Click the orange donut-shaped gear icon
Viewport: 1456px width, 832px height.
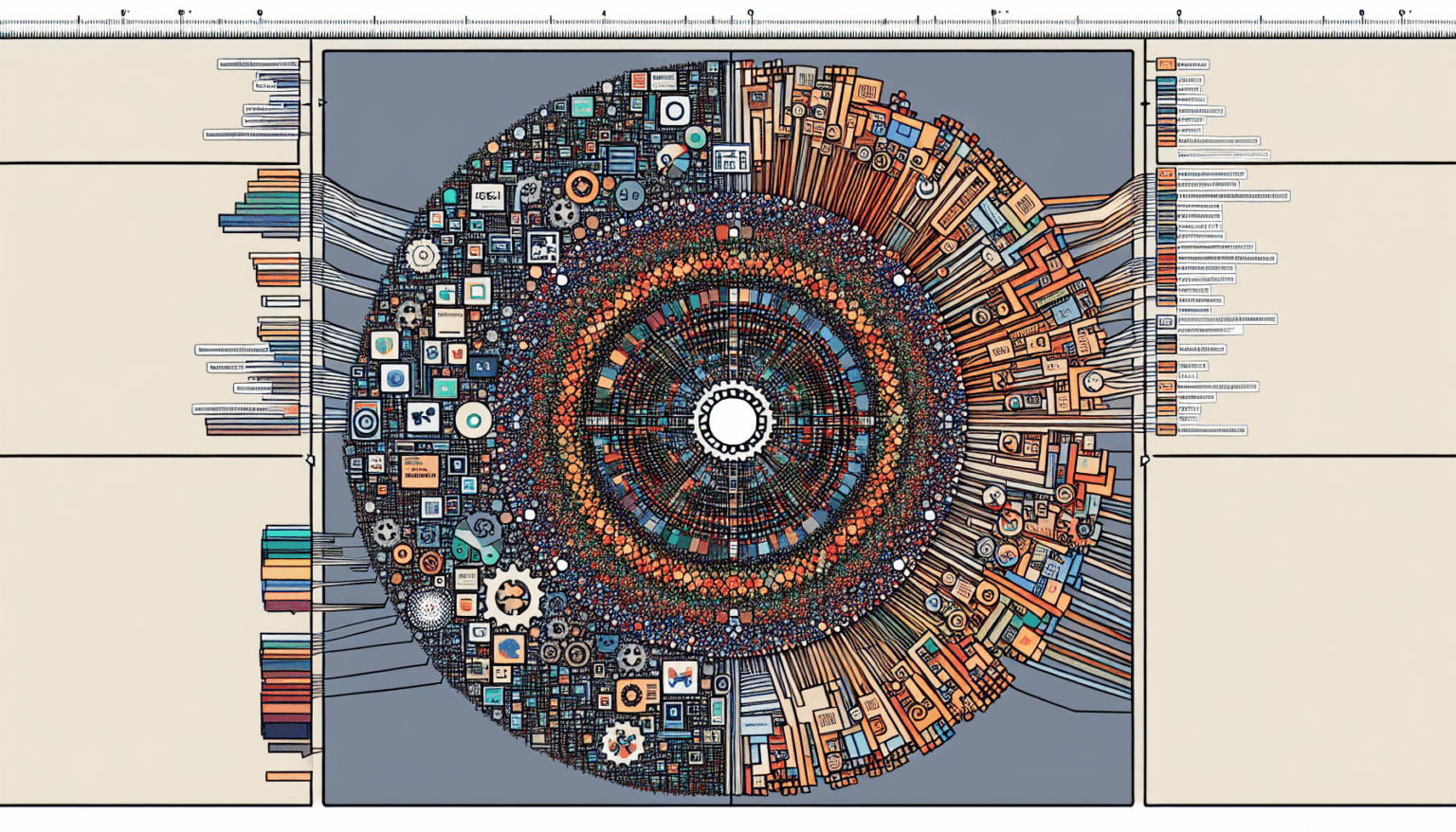(582, 187)
